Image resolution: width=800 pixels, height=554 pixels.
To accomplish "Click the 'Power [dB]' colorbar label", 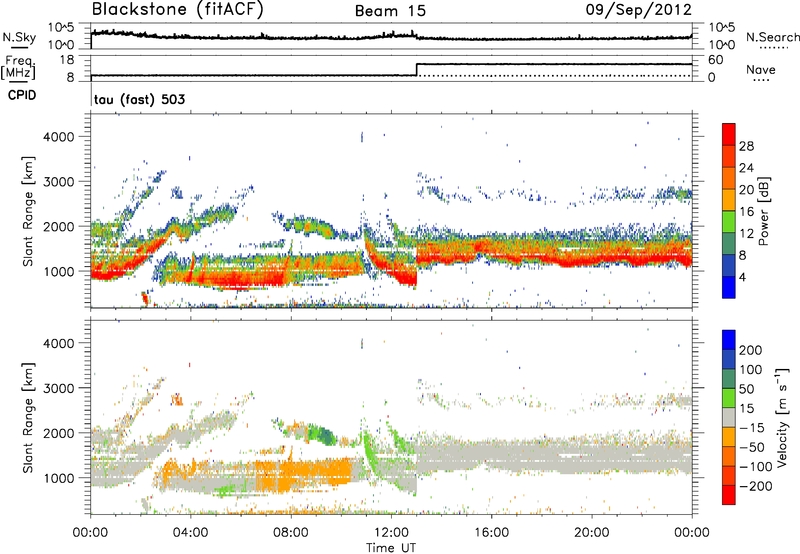I will [x=763, y=211].
